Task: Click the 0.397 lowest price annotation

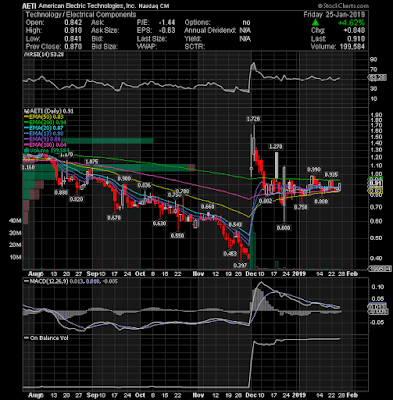Action: pos(239,265)
